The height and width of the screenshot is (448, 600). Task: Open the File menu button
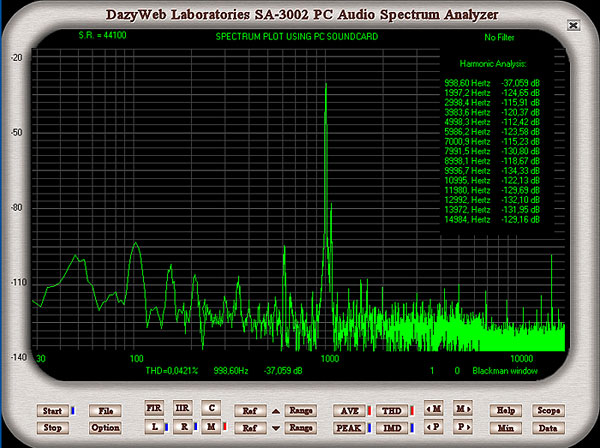(105, 410)
